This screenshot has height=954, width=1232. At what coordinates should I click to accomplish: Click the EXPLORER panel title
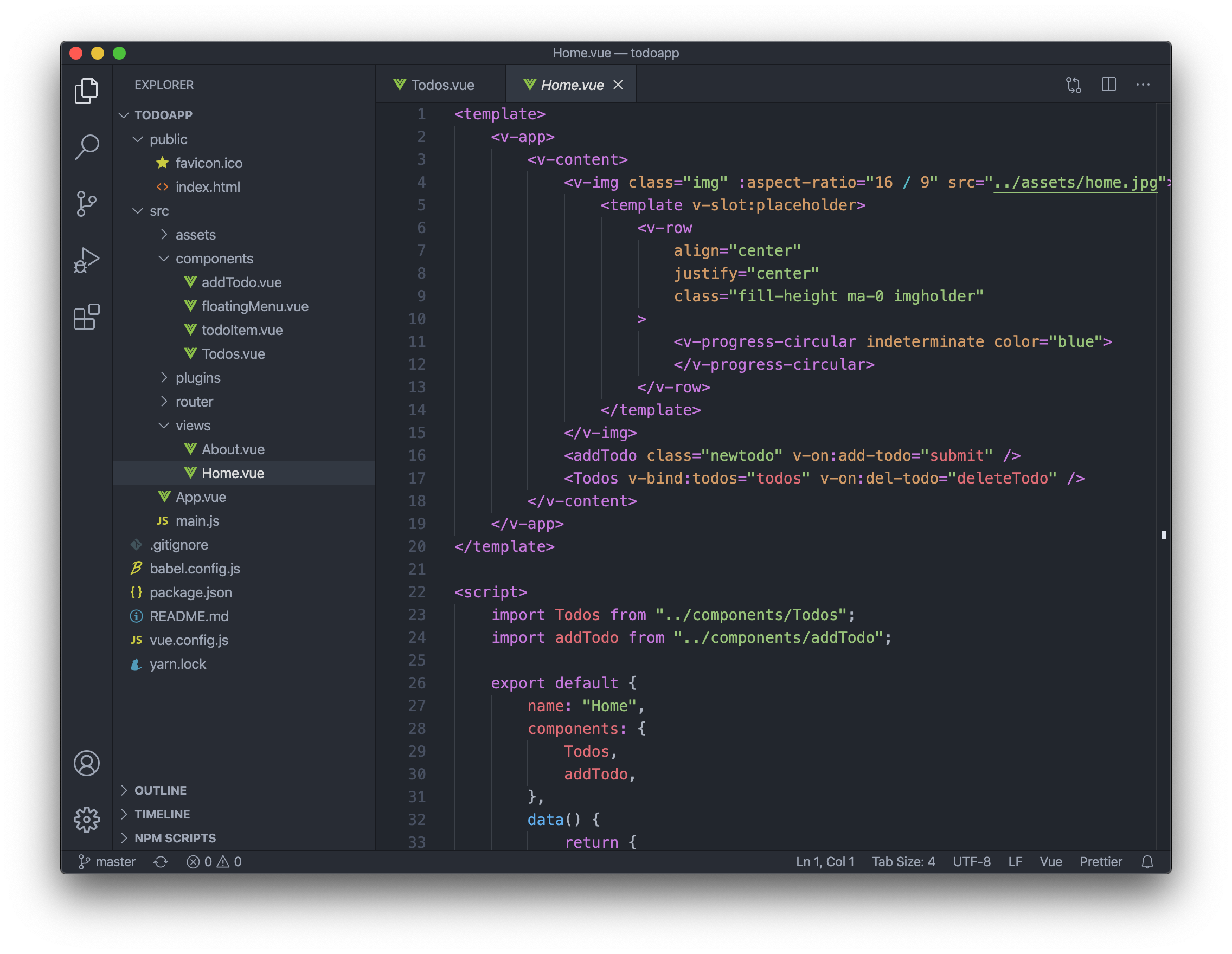[x=164, y=85]
